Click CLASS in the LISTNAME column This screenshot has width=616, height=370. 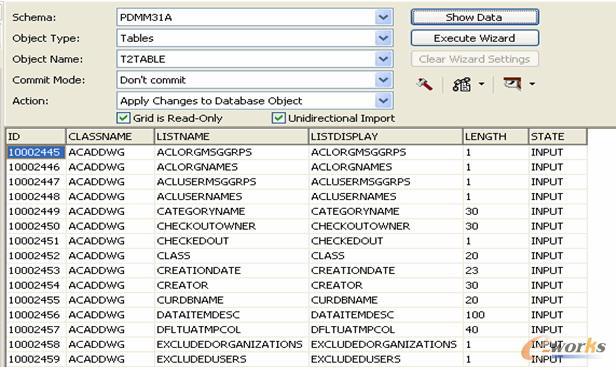173,256
